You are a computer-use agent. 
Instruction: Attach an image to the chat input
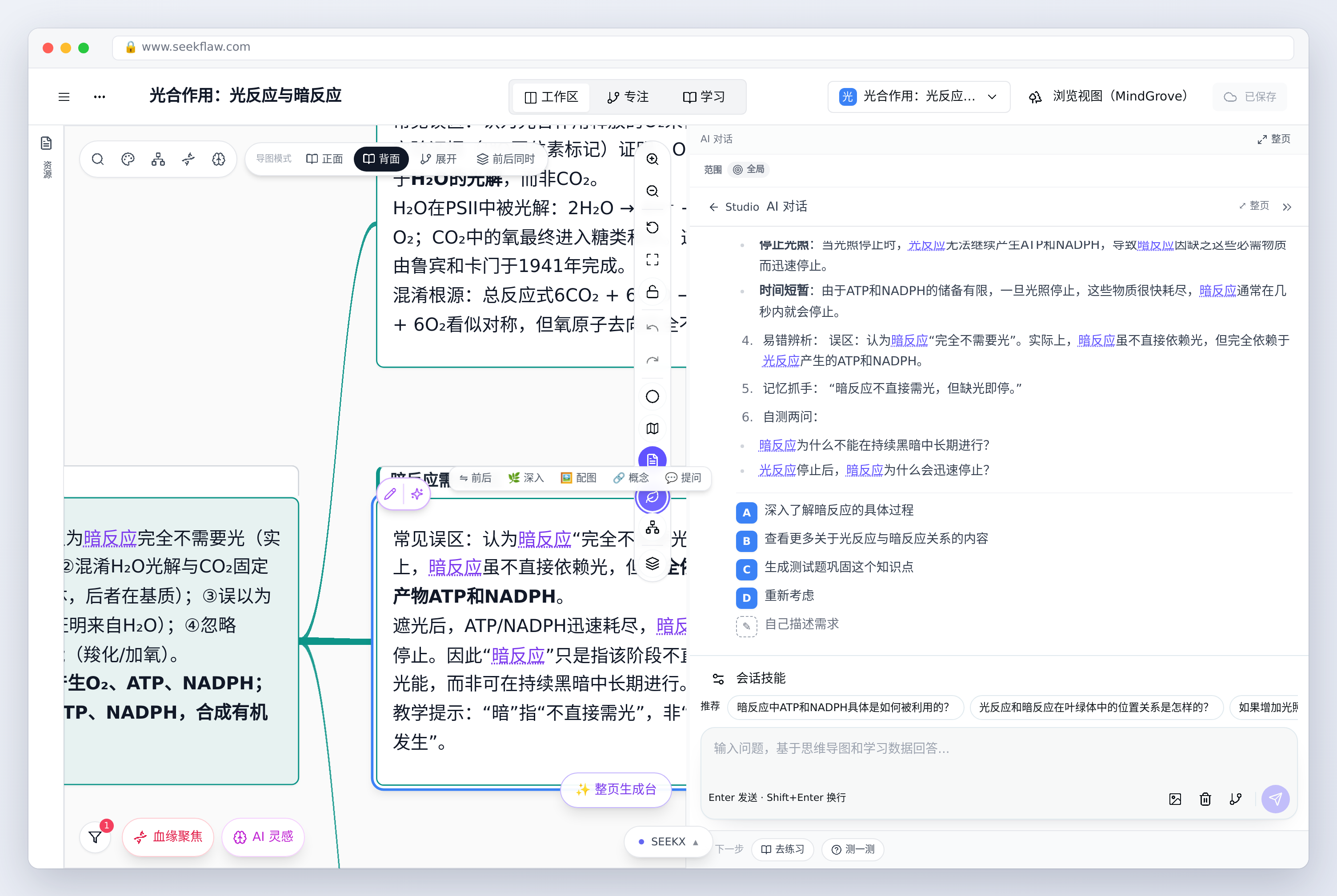click(1175, 799)
